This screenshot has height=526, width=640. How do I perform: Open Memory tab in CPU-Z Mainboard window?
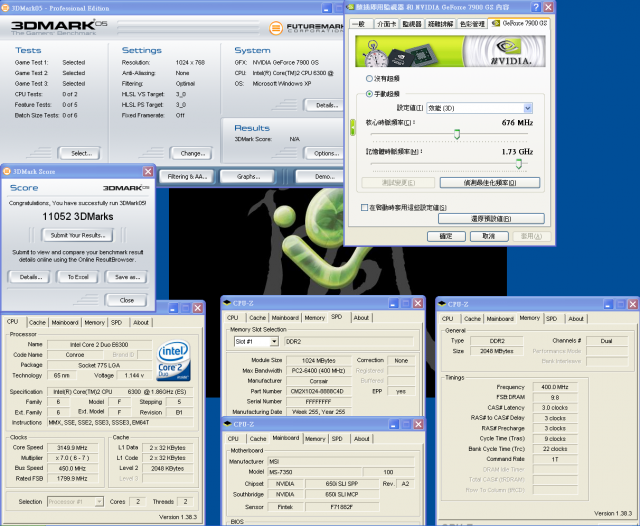coord(315,439)
